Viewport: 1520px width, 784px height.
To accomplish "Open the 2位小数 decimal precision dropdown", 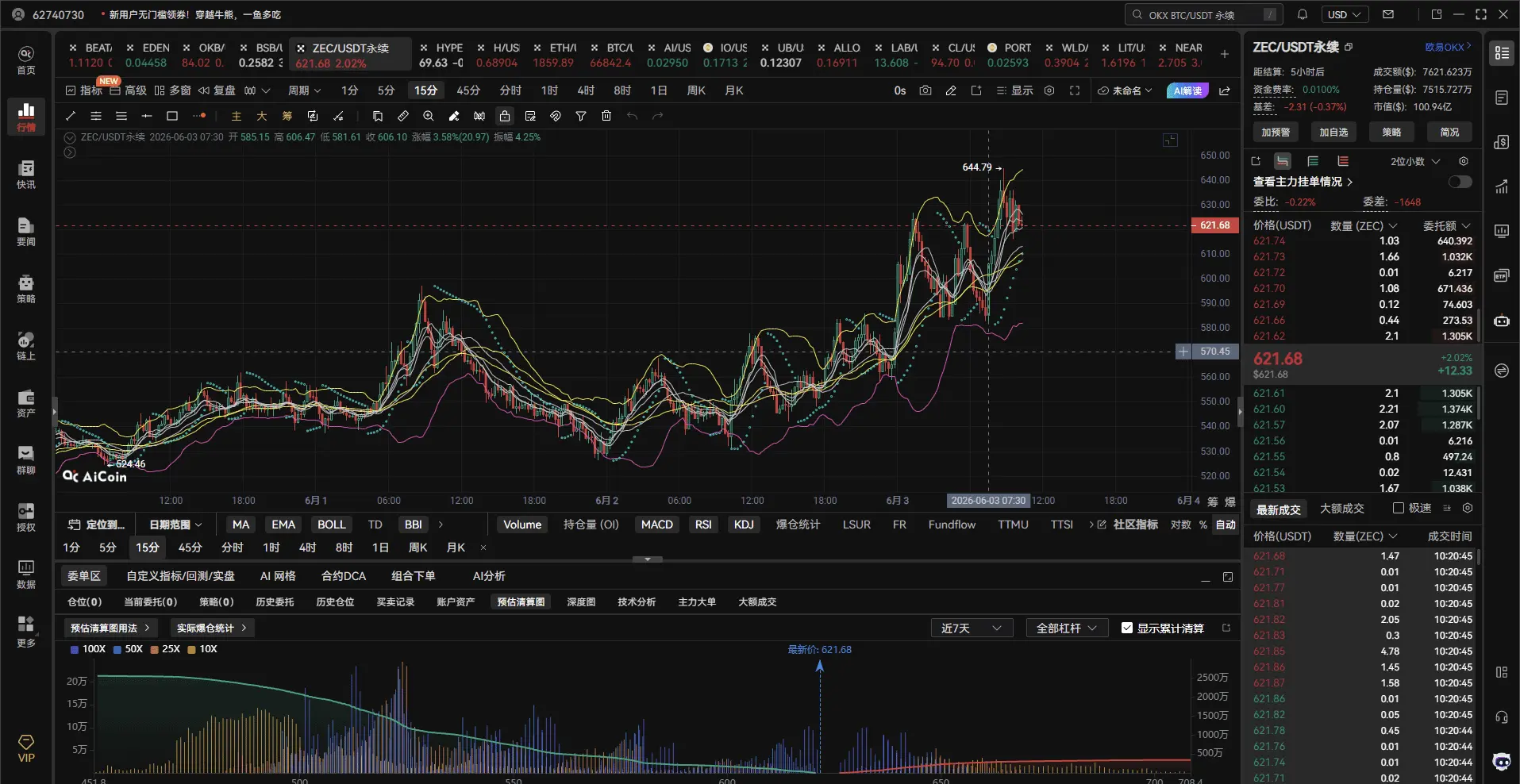I will coord(1414,161).
